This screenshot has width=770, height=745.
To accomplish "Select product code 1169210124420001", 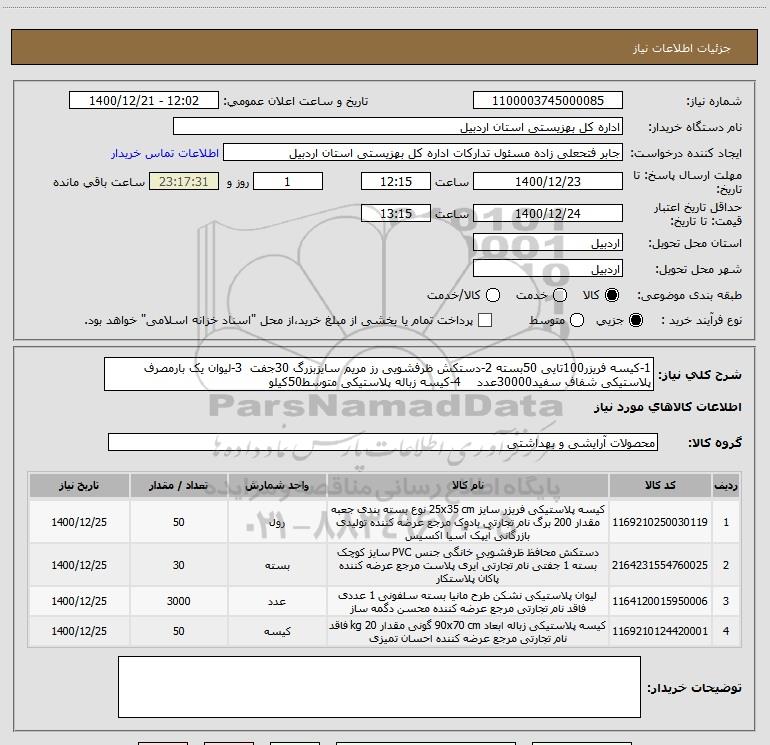I will [x=660, y=631].
